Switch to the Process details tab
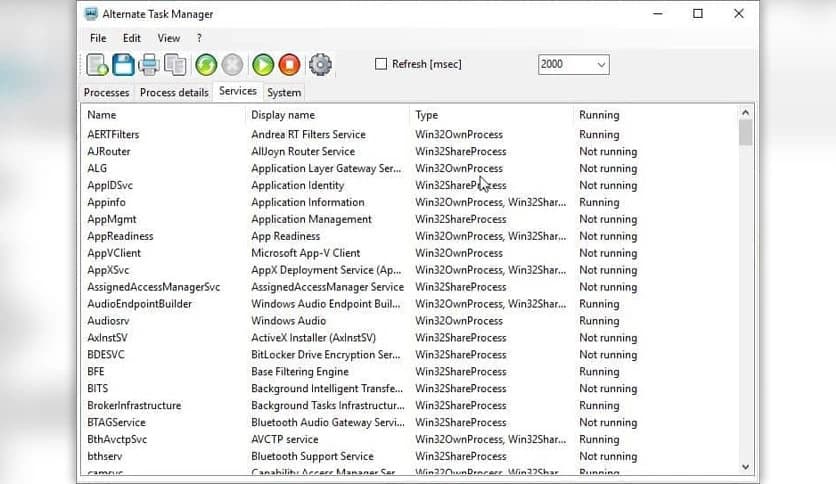836x484 pixels. click(x=174, y=92)
